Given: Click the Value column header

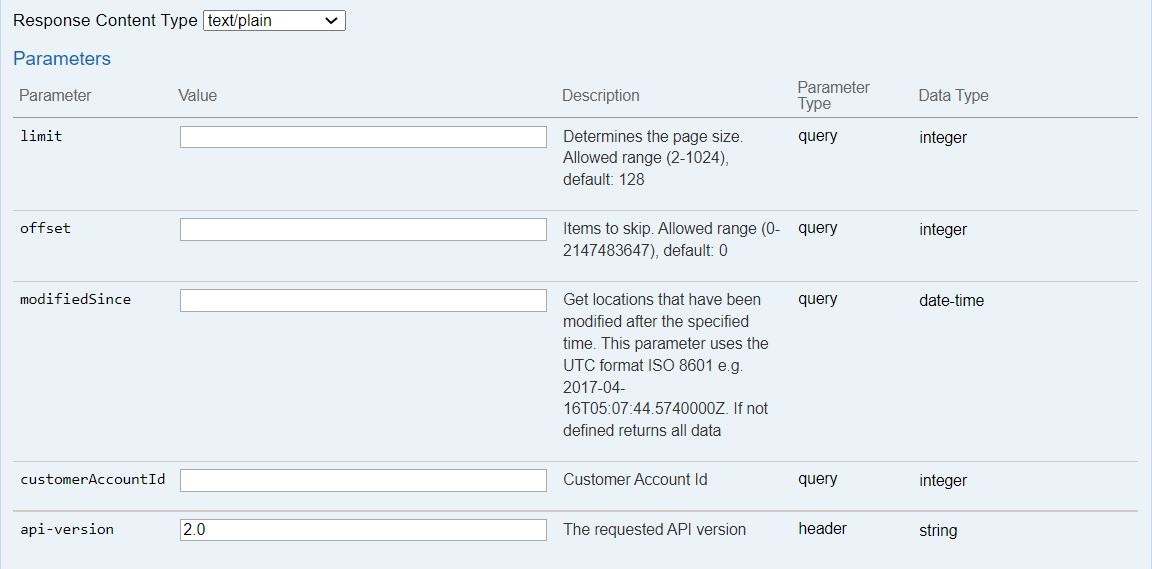Looking at the screenshot, I should (x=197, y=96).
